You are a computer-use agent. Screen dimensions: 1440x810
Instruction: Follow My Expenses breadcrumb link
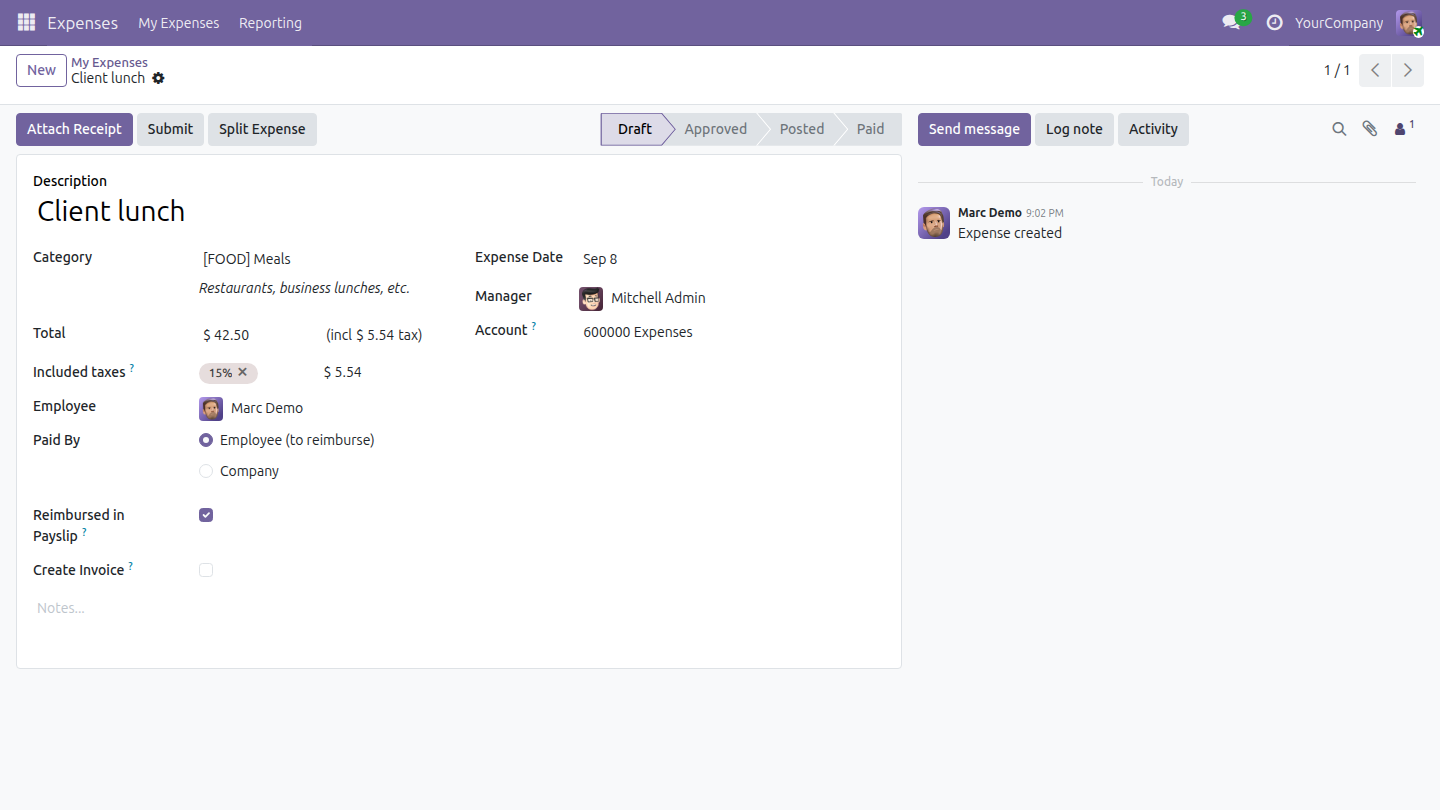[109, 62]
